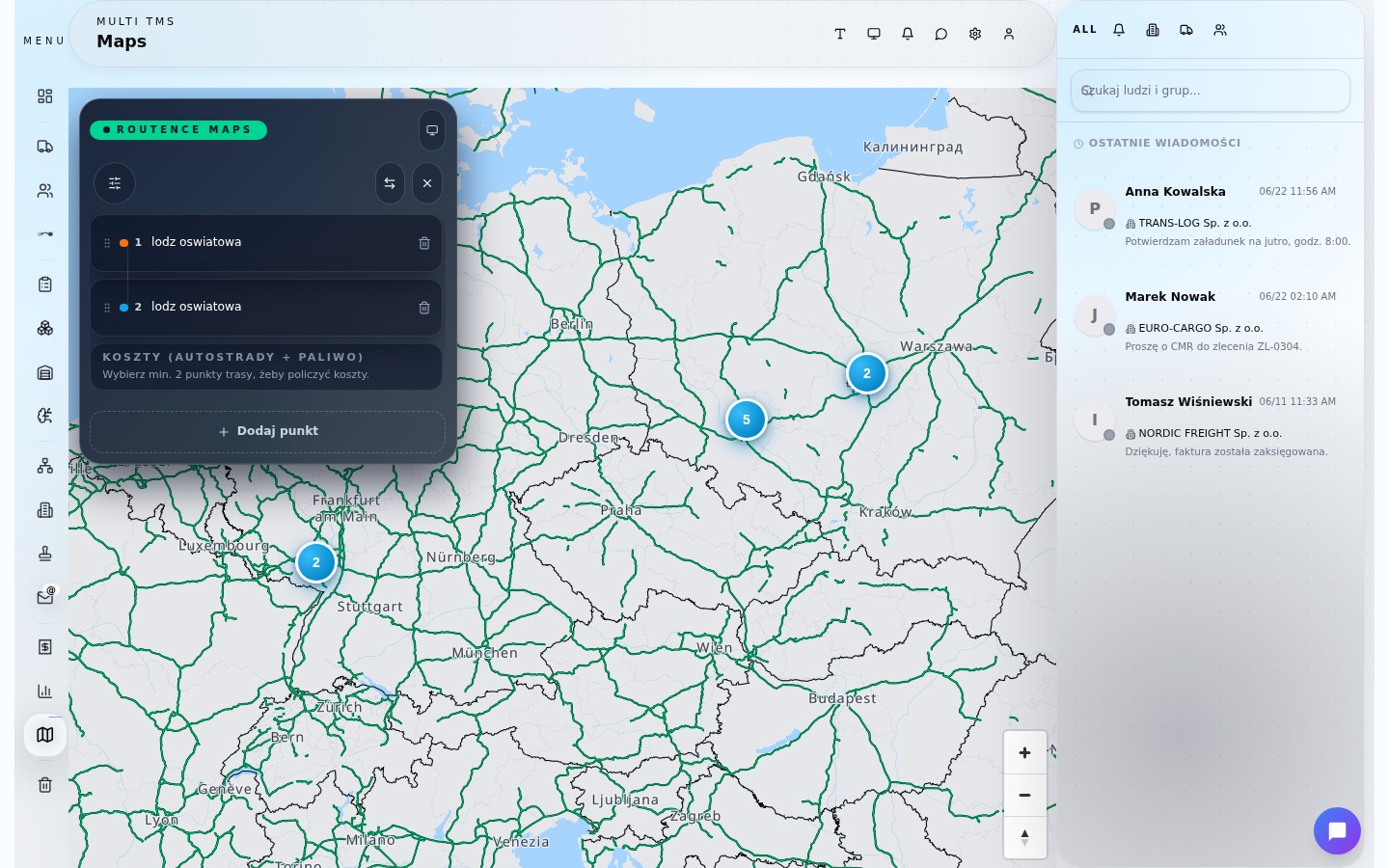This screenshot has width=1389, height=868.
Task: Open the euro currency icon in sidebar
Action: [x=44, y=417]
